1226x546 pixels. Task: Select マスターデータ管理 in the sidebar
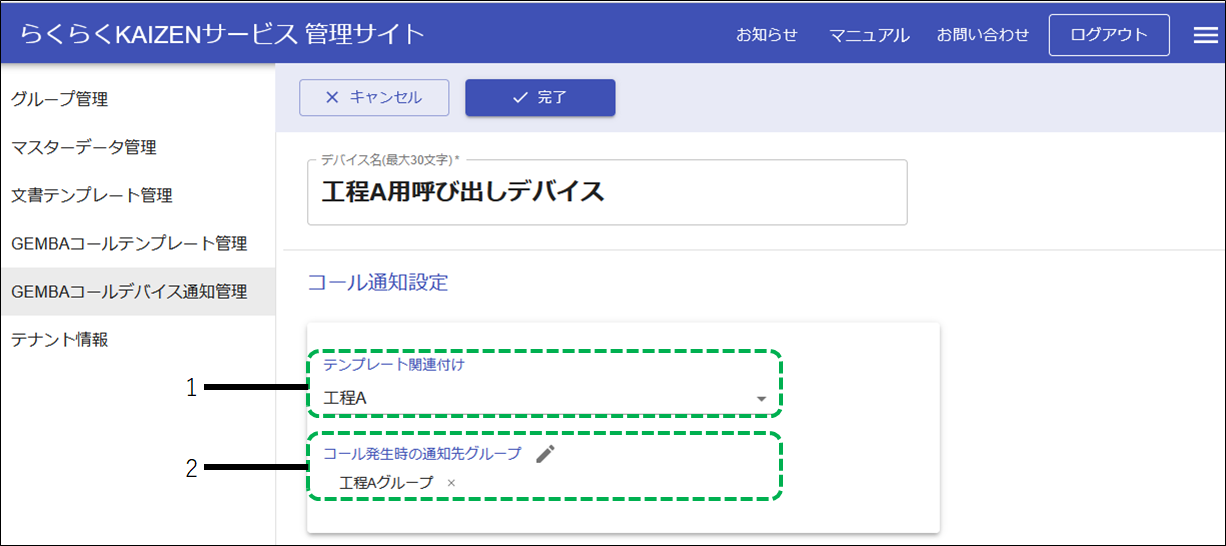[x=138, y=147]
